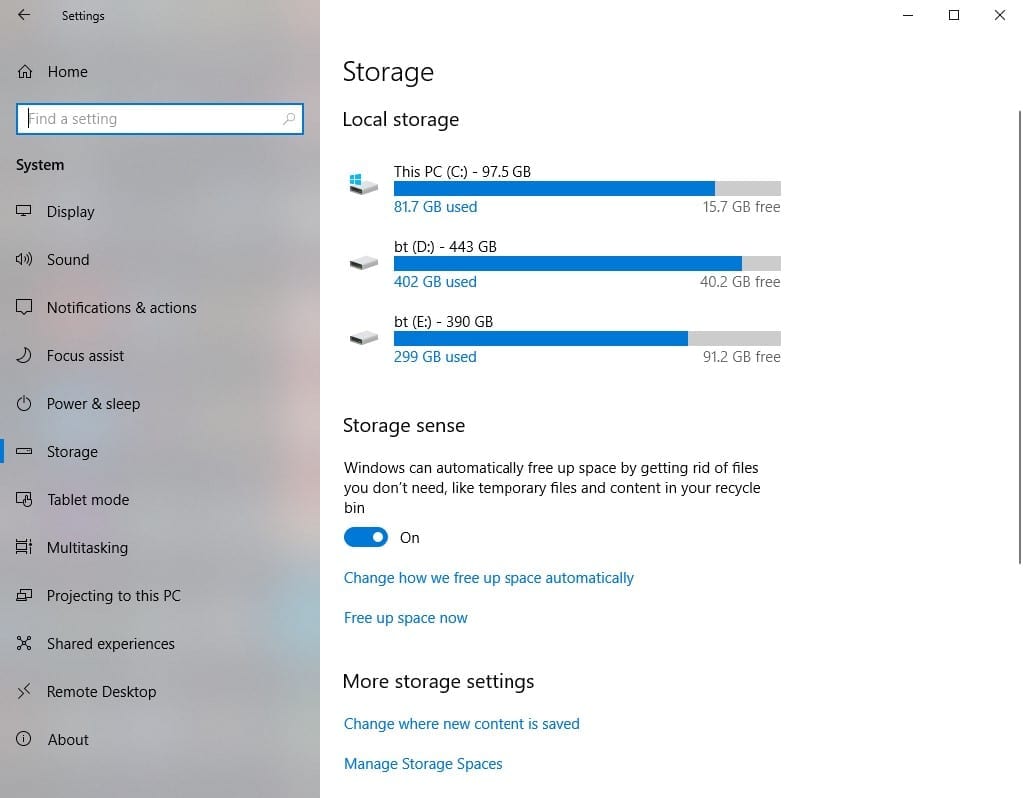Click 'bt (E:) - 390 GB' label

(x=444, y=322)
